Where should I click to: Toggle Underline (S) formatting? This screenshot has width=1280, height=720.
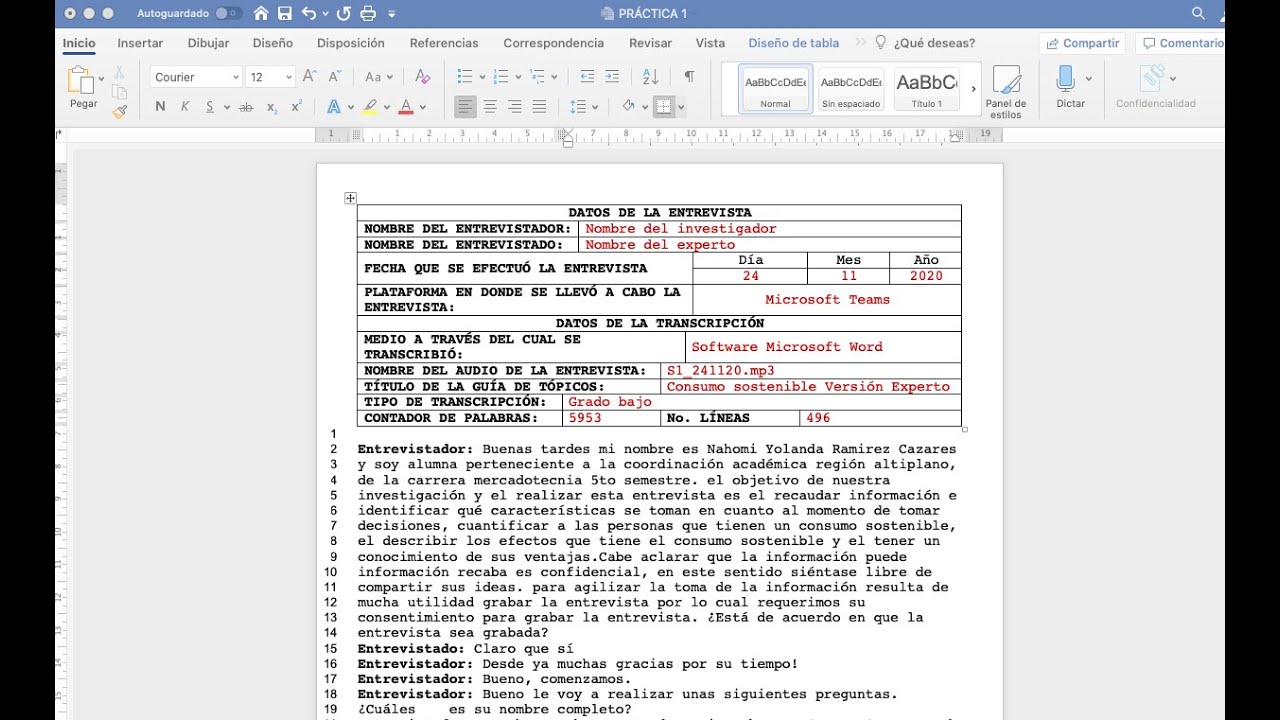(x=210, y=107)
